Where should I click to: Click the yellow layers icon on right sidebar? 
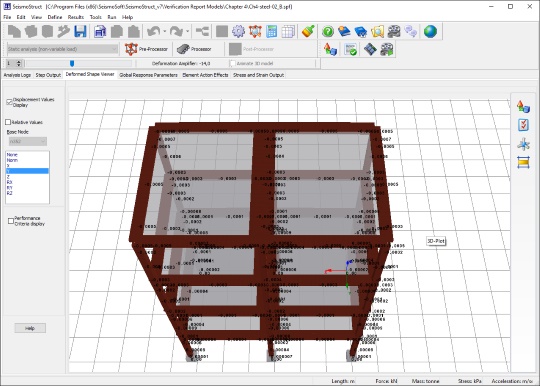tap(523, 162)
